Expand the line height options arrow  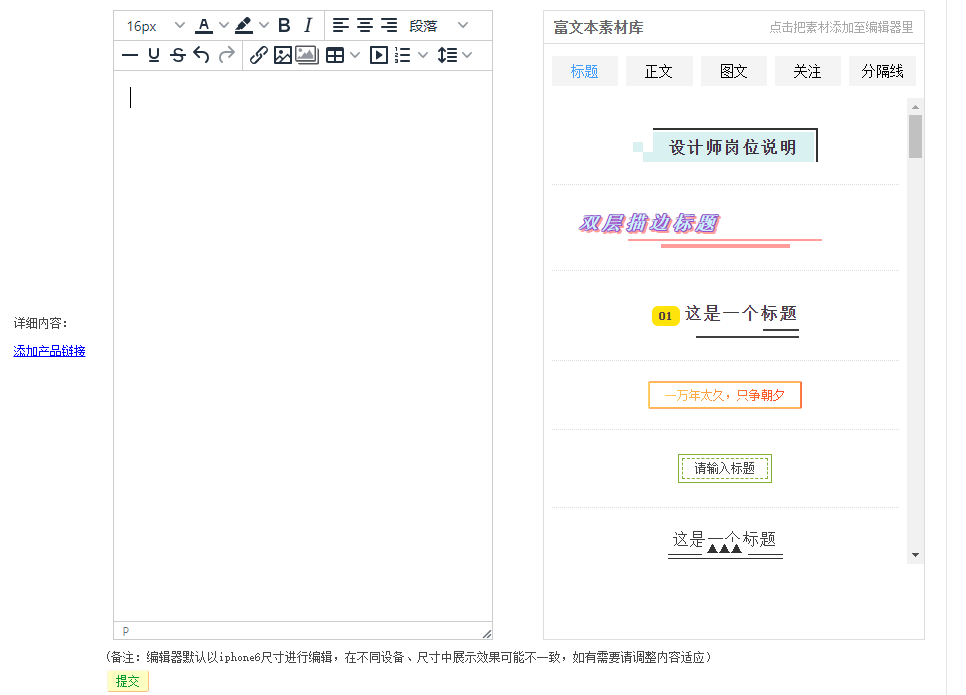point(467,55)
